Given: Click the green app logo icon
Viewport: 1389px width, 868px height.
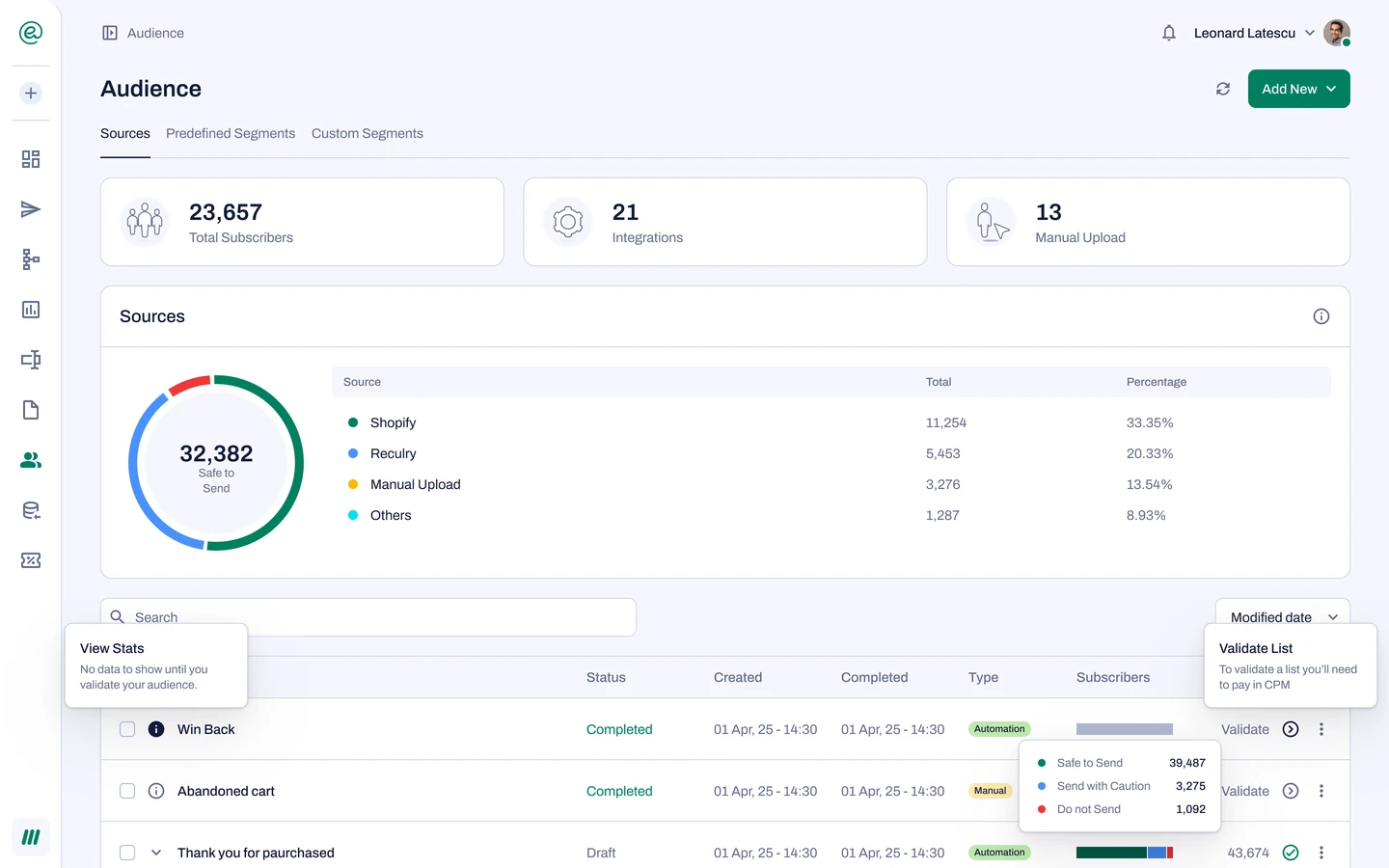Looking at the screenshot, I should click(31, 33).
